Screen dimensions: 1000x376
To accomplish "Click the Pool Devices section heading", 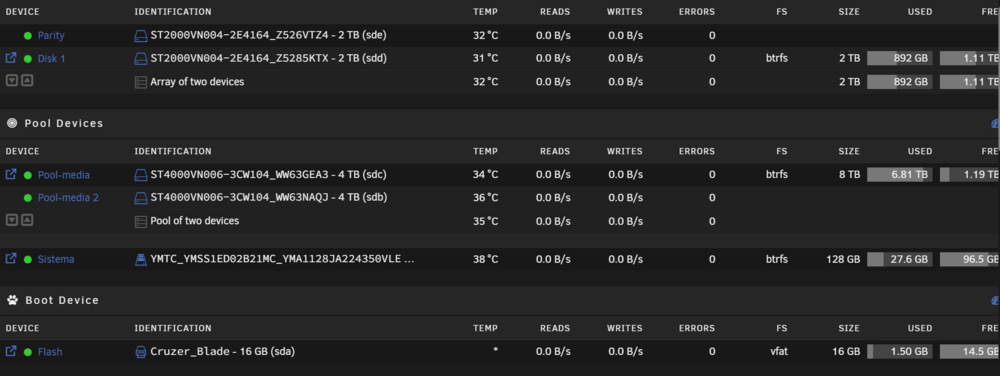I will [x=64, y=123].
